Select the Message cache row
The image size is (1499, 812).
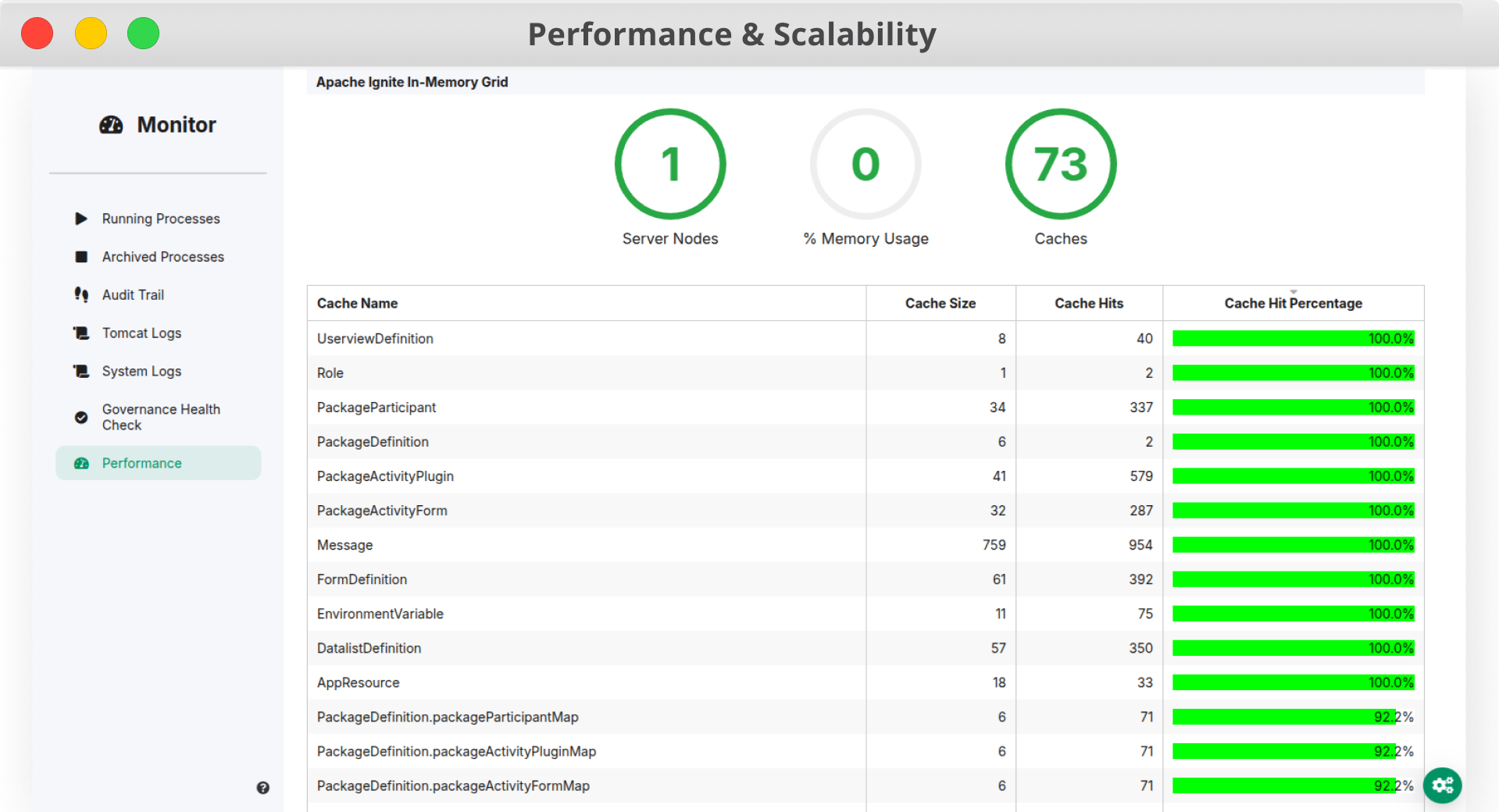[x=344, y=545]
